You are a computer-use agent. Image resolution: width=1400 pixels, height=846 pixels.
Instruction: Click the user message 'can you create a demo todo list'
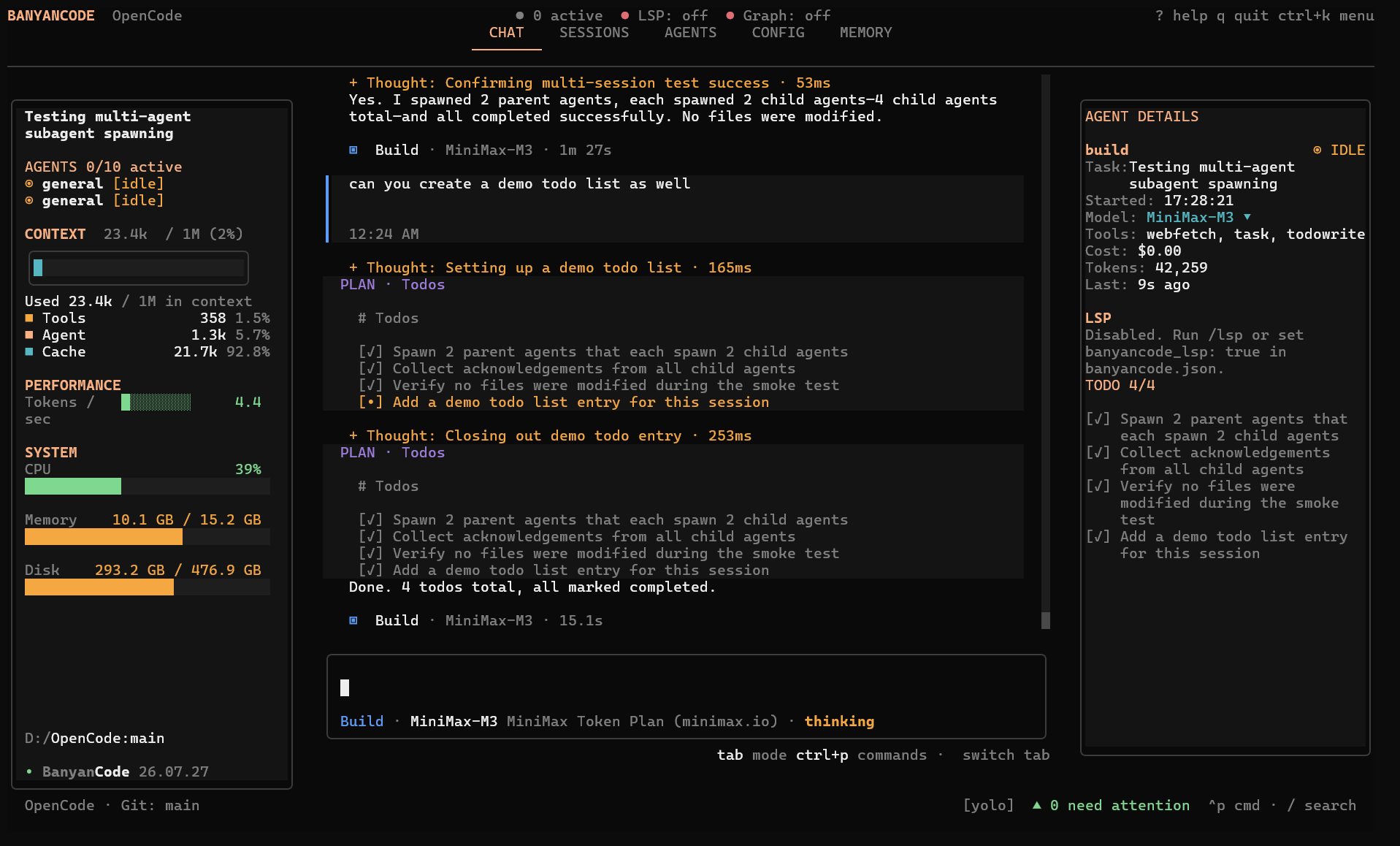point(519,183)
